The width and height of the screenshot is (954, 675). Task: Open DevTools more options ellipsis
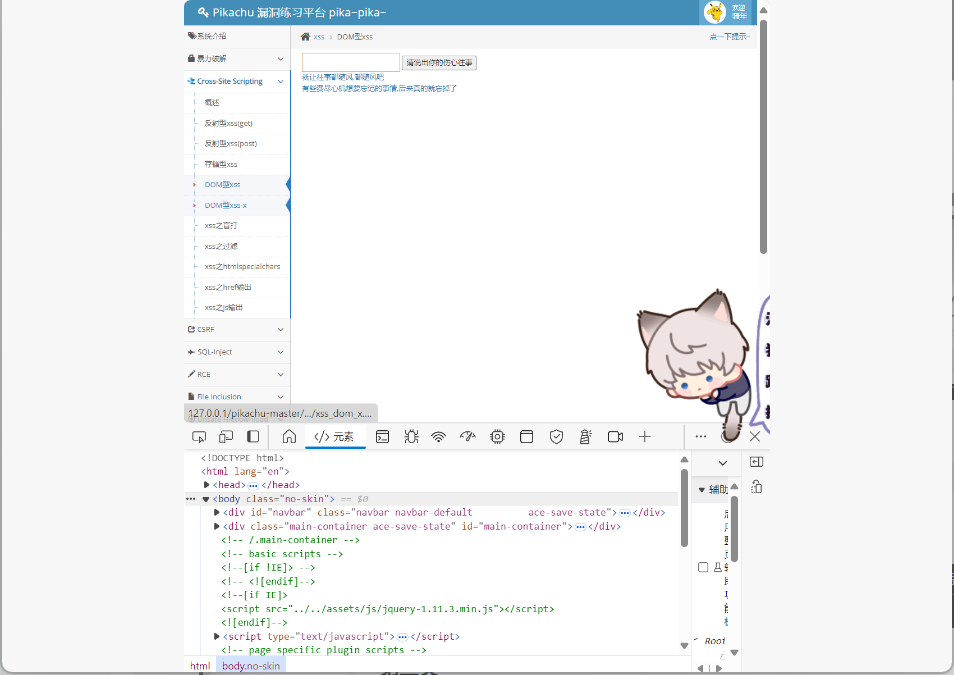(701, 436)
